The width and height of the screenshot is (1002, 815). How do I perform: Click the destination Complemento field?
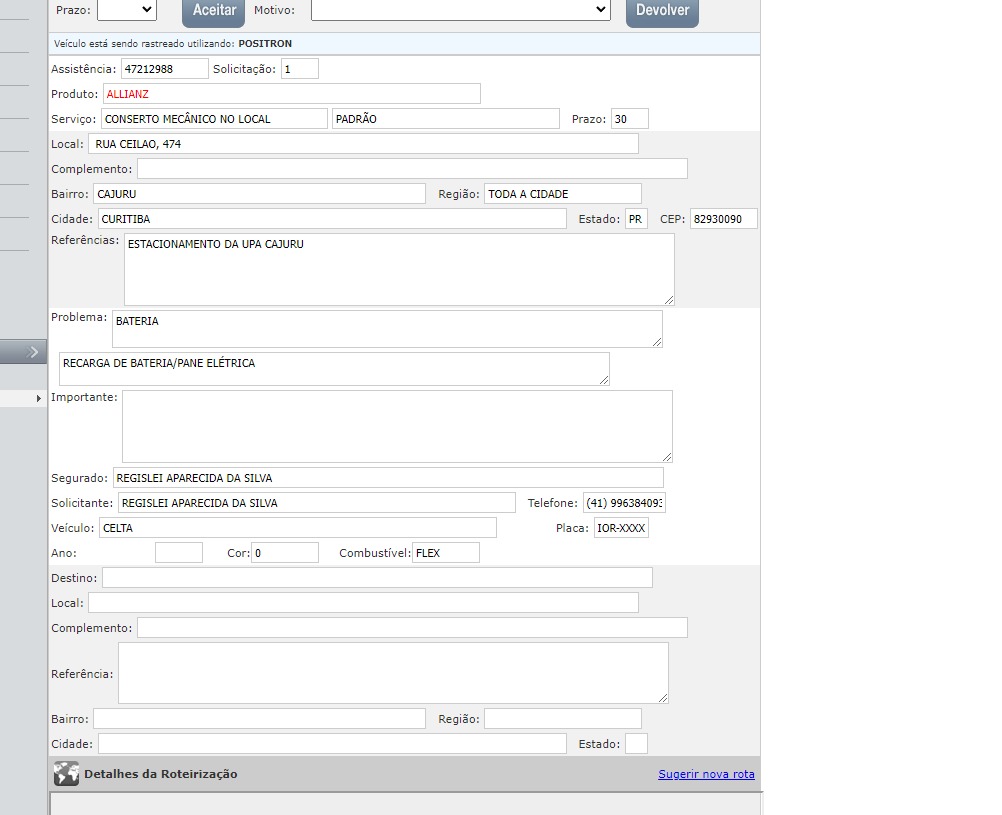412,627
